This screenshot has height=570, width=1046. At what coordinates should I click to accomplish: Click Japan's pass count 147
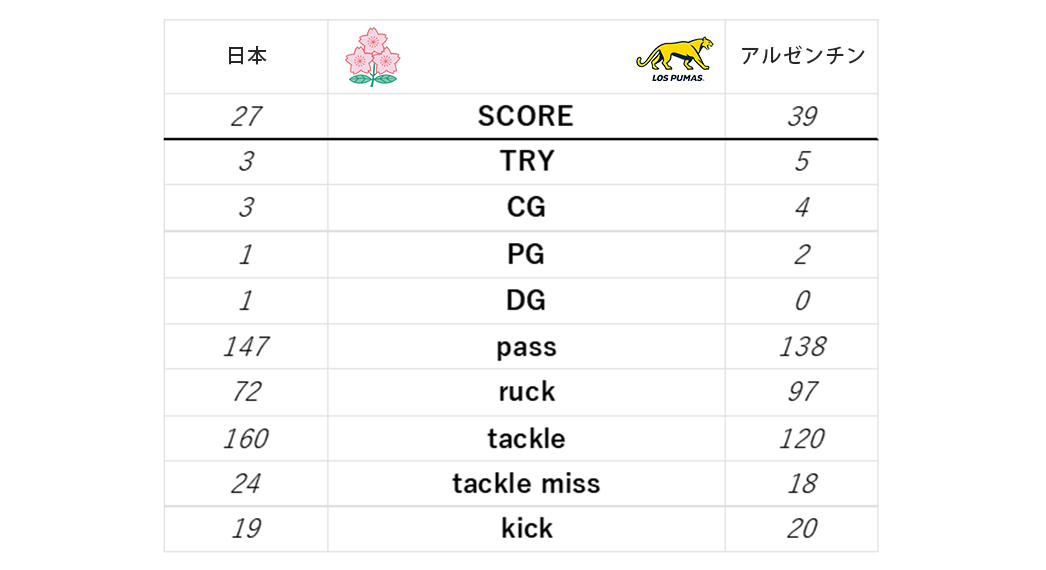click(246, 347)
